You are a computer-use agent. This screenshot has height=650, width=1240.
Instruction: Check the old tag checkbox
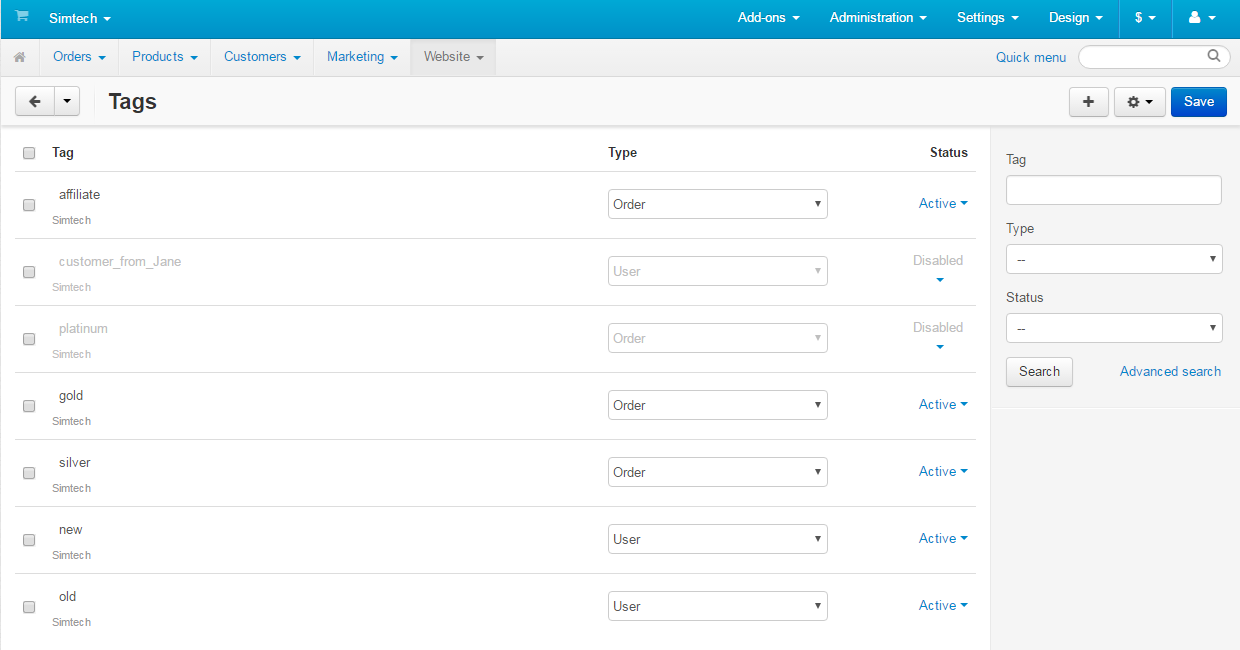coord(29,607)
